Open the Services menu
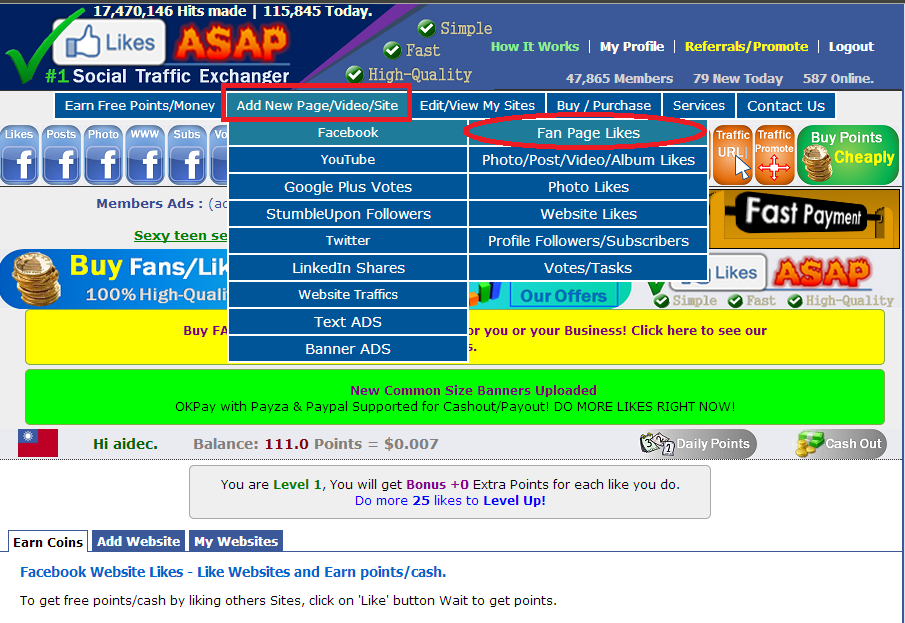Screen dimensions: 905x623 (698, 106)
